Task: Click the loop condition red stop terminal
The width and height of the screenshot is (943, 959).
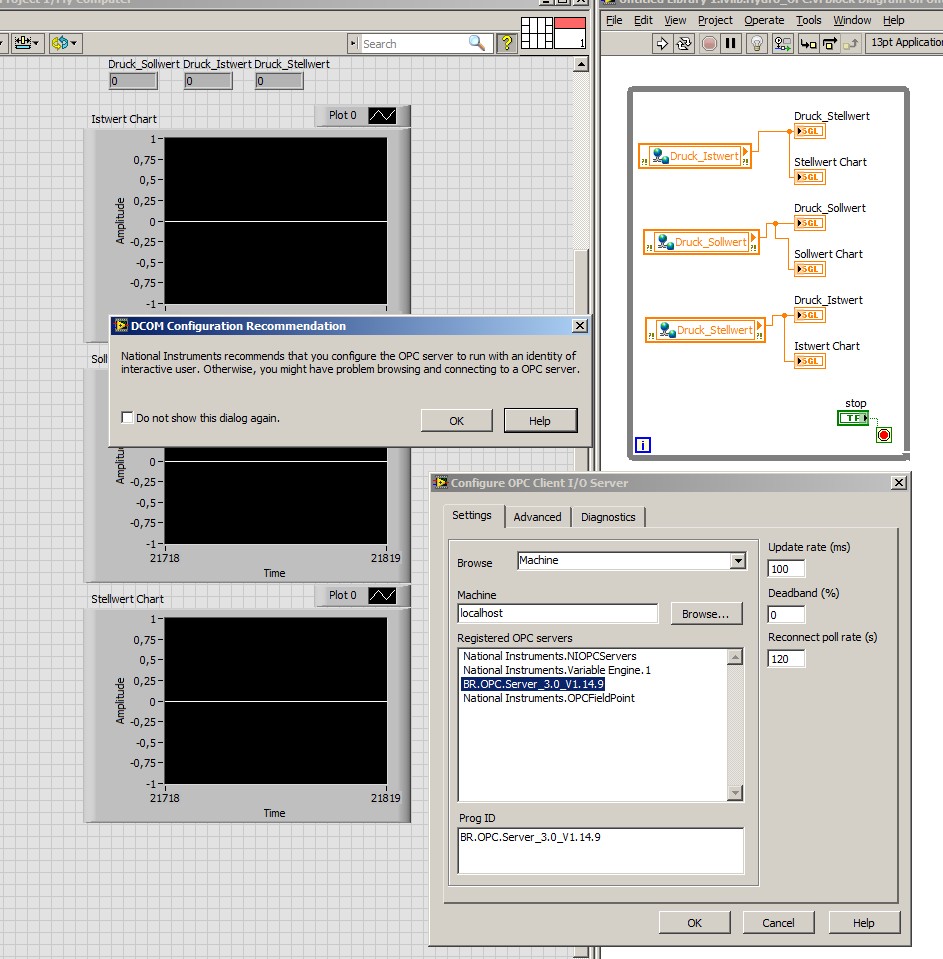Action: tap(884, 435)
